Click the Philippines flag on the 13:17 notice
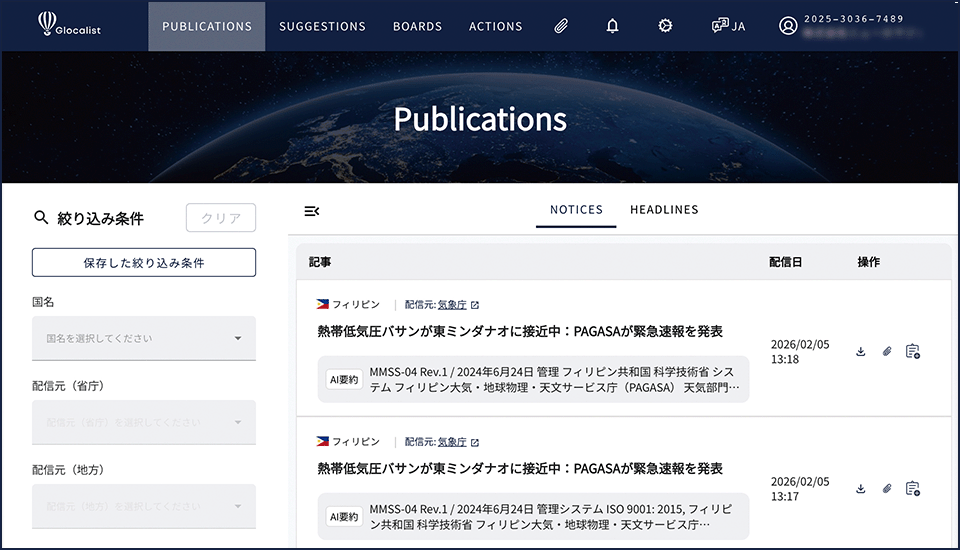Viewport: 960px width, 550px height. [x=323, y=441]
